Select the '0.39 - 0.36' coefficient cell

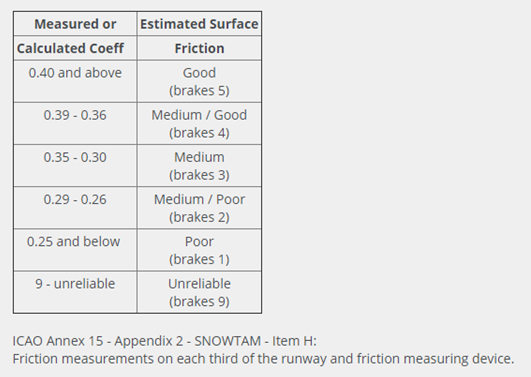click(x=75, y=124)
